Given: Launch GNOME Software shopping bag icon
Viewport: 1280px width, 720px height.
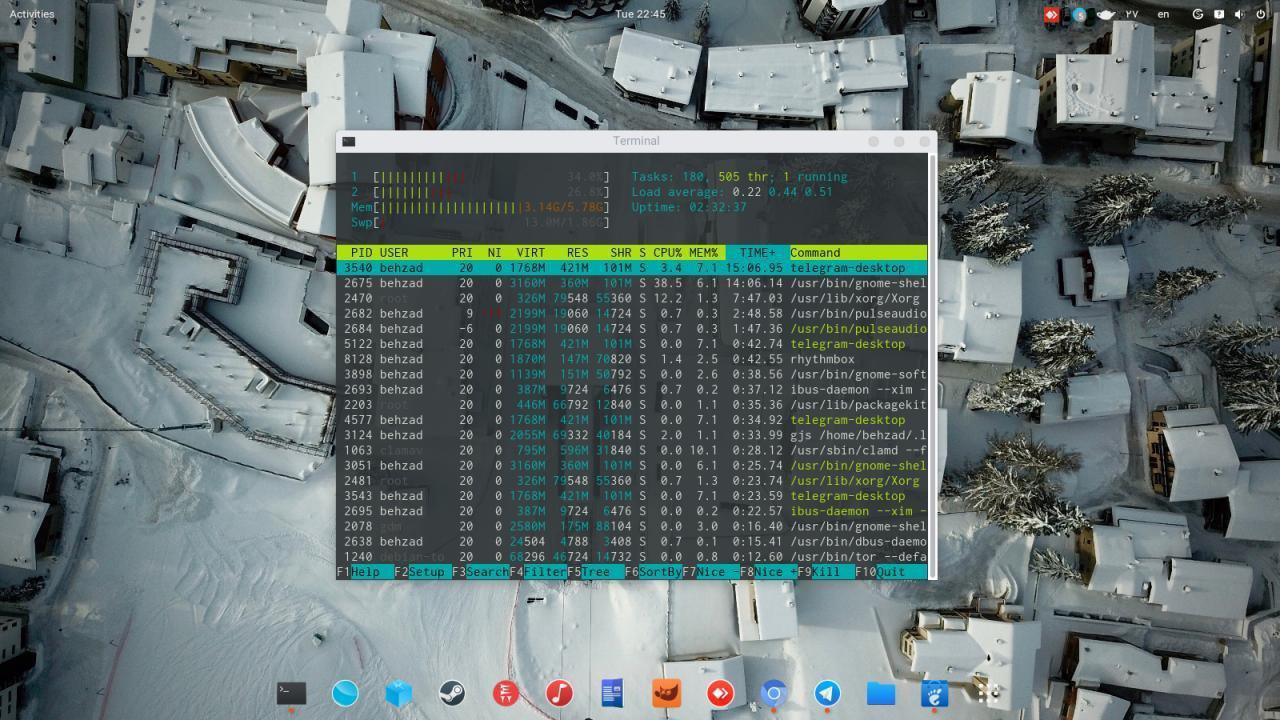Looking at the screenshot, I should [x=934, y=693].
